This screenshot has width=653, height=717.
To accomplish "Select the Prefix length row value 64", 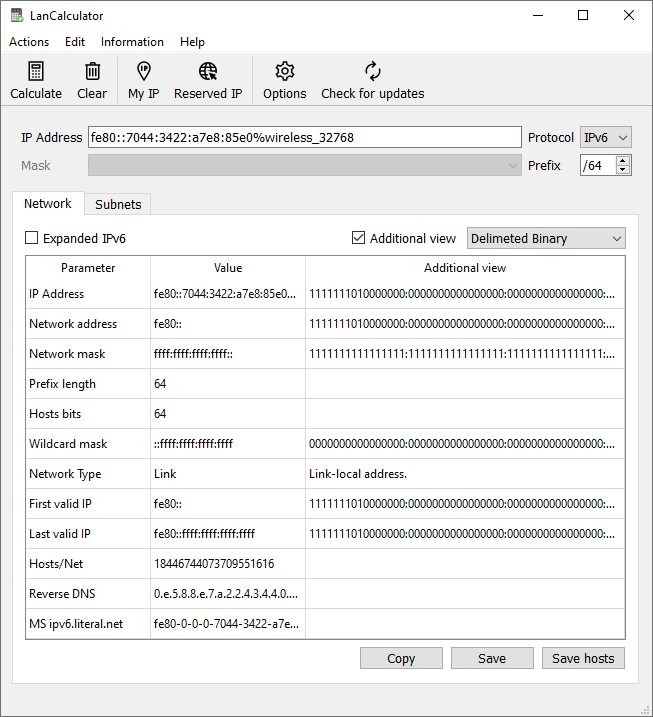I will click(x=228, y=384).
